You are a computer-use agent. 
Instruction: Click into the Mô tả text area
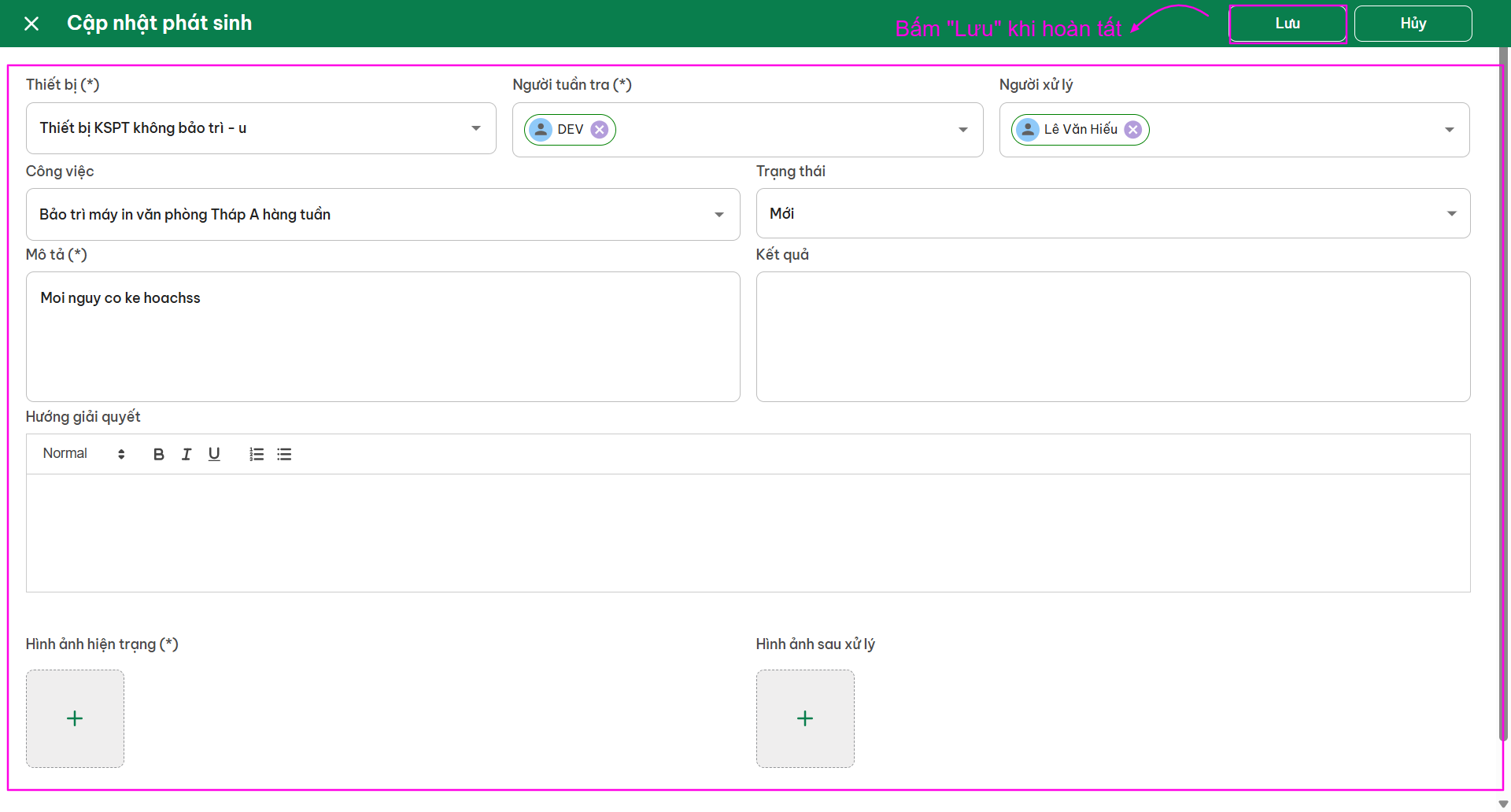click(x=382, y=346)
